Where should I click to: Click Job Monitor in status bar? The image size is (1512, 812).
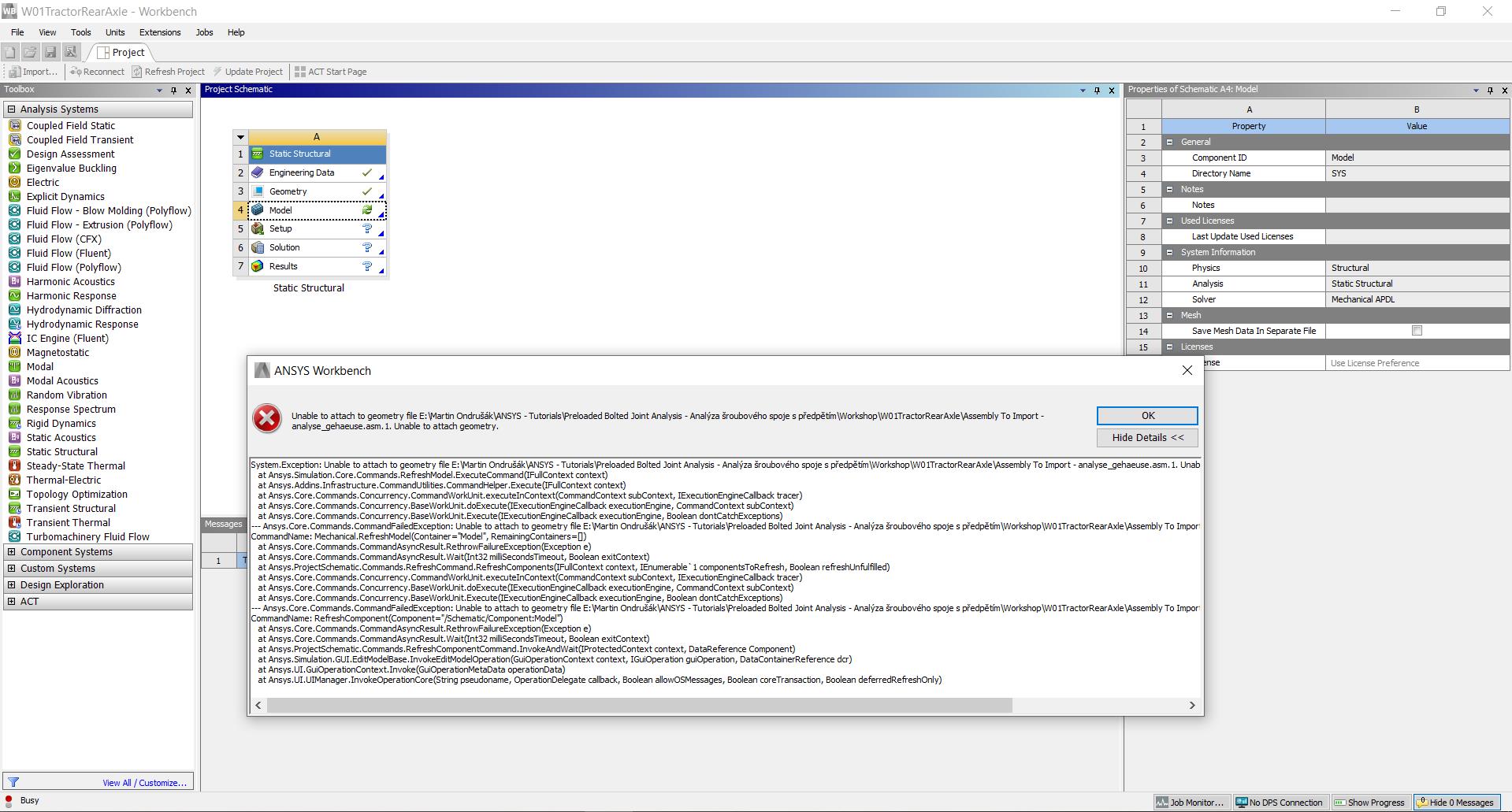[x=1190, y=803]
